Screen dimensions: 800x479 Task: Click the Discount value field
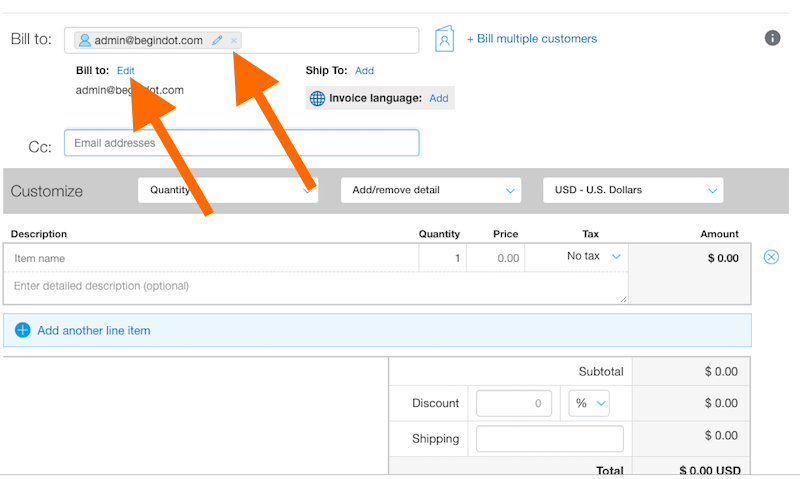tap(514, 403)
